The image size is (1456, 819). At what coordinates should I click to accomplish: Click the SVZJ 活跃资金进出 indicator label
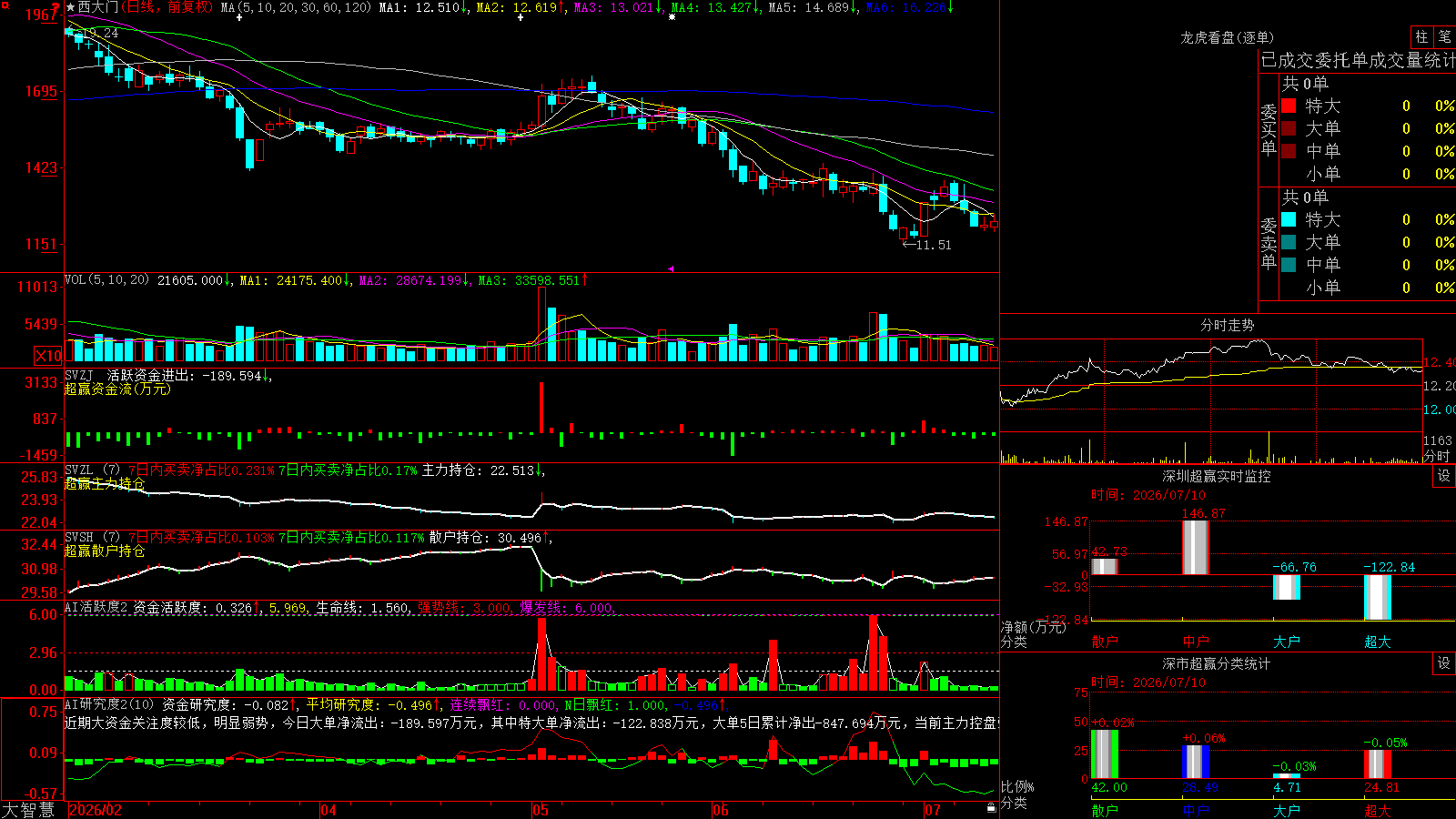click(168, 375)
